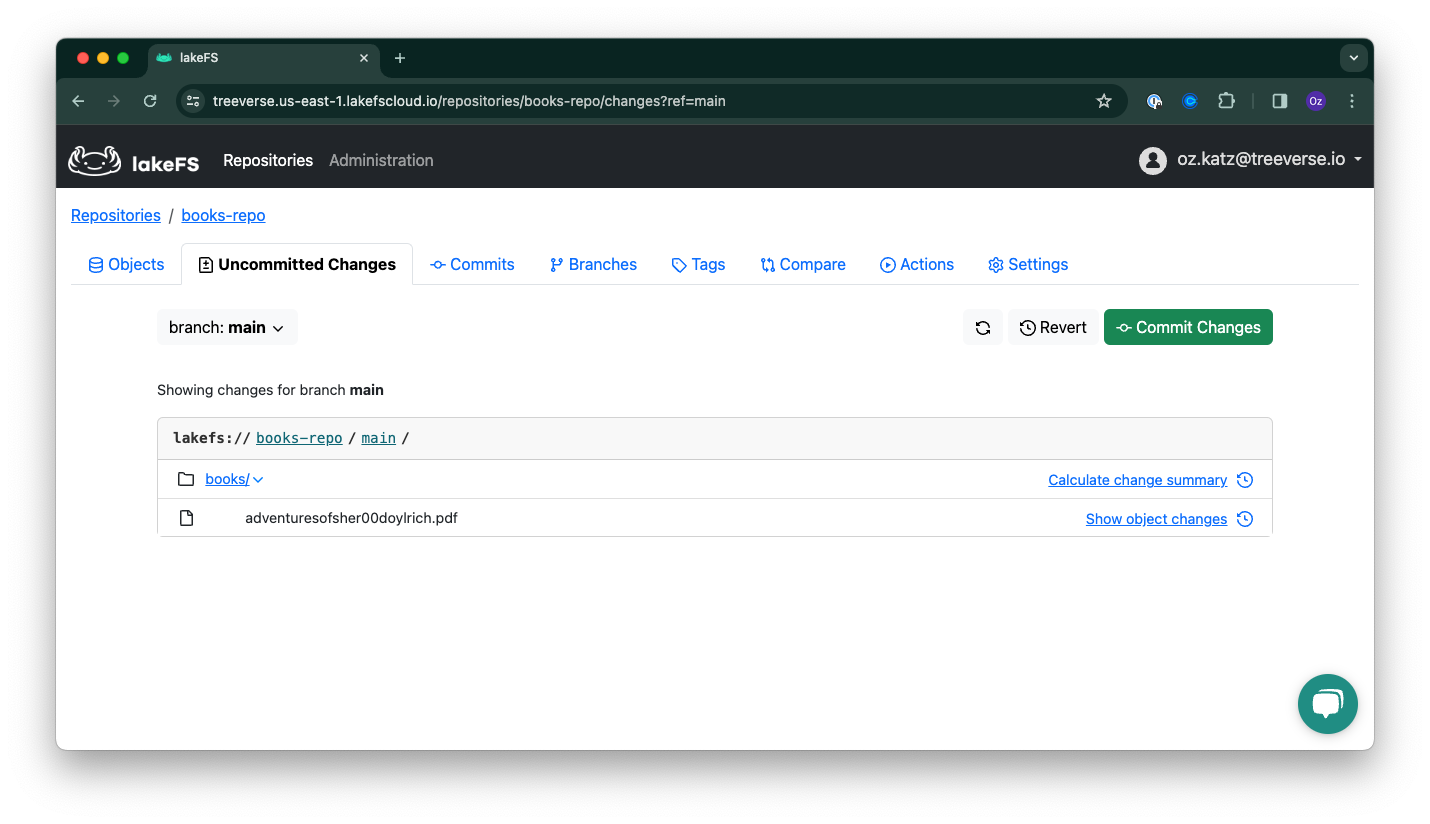Go forward in browser history
The height and width of the screenshot is (824, 1430).
click(x=114, y=101)
